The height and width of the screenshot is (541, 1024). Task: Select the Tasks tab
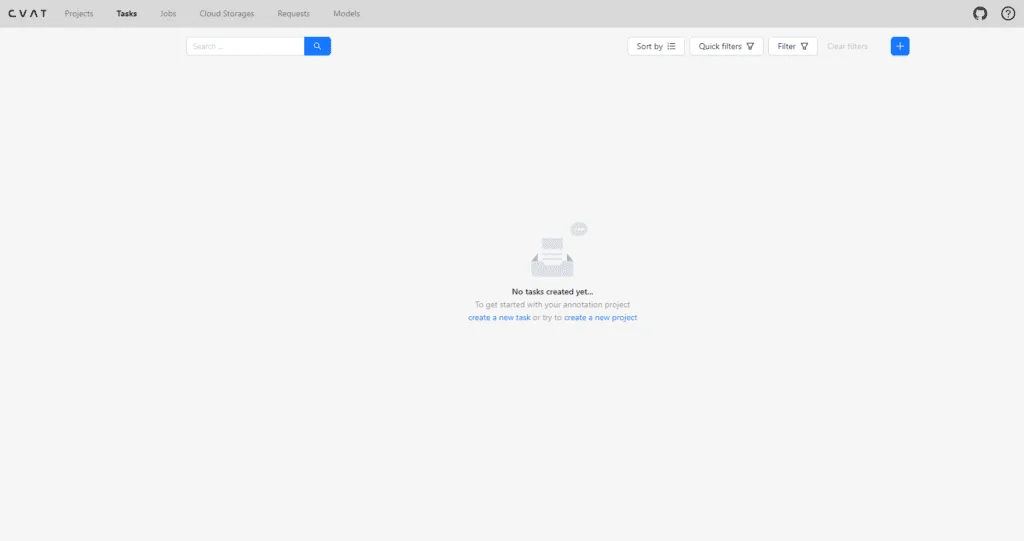click(127, 14)
